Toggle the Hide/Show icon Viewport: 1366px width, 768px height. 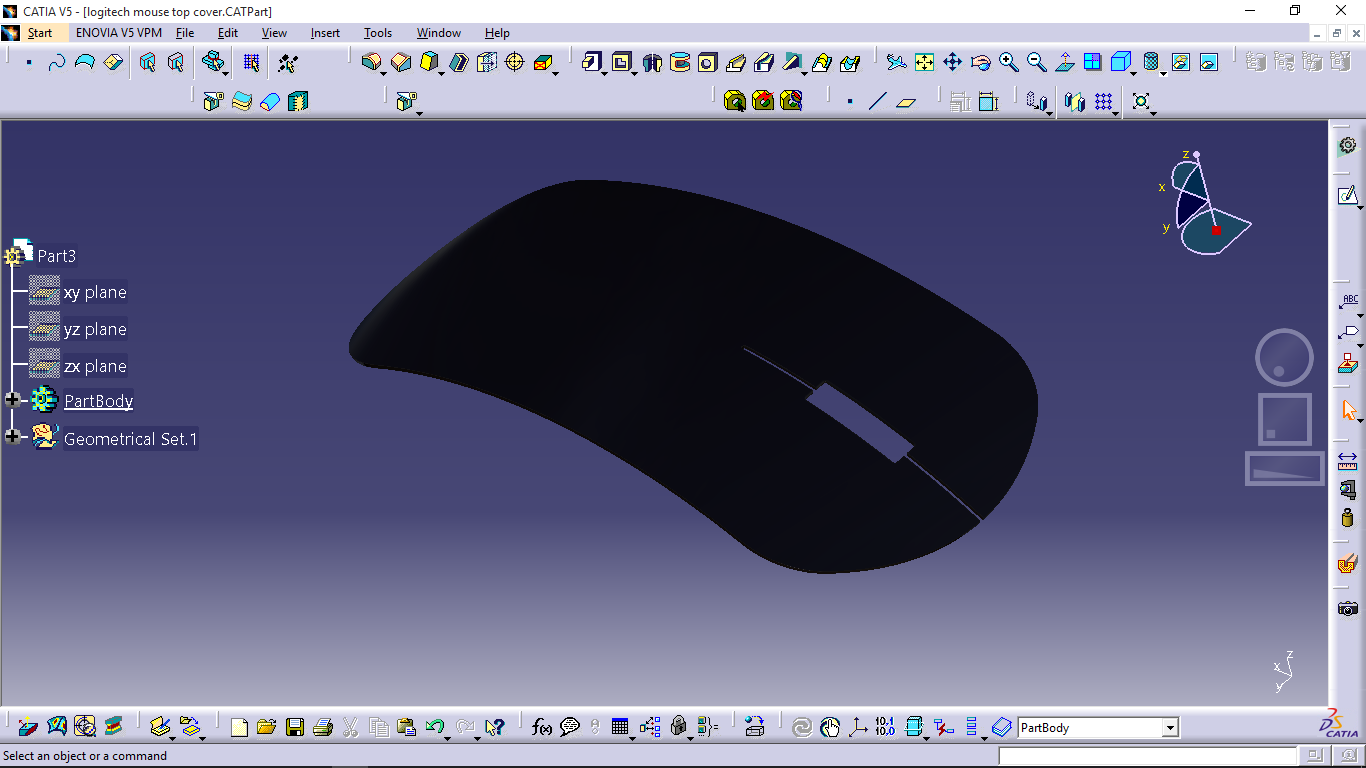point(1181,62)
